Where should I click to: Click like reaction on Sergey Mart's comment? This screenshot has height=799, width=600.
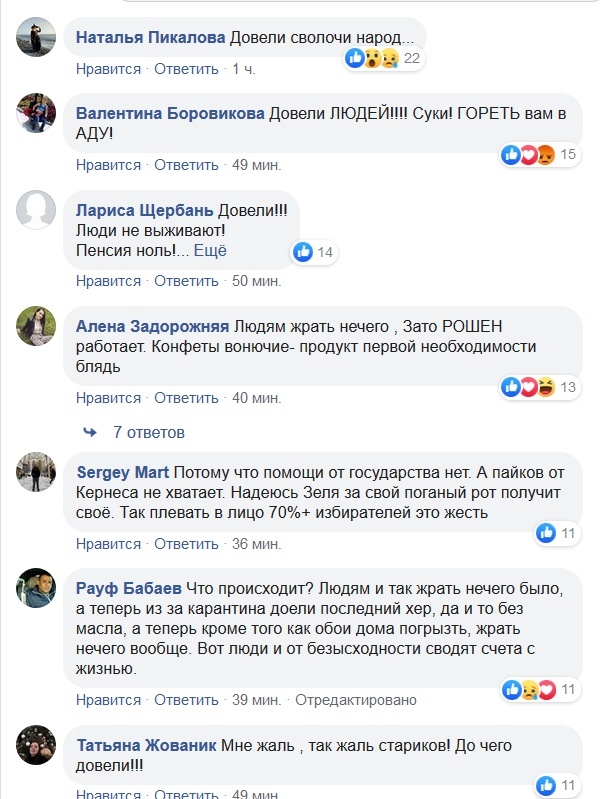click(x=546, y=533)
